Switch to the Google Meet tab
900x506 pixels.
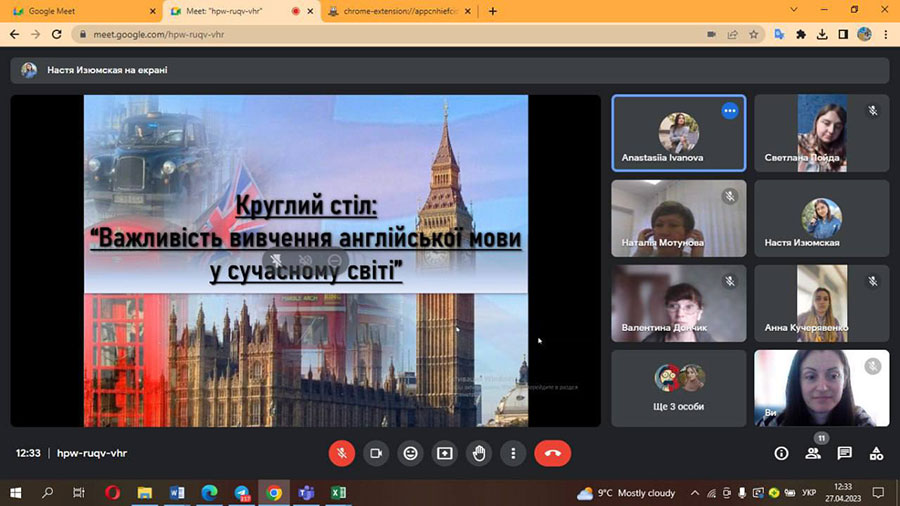click(x=80, y=11)
